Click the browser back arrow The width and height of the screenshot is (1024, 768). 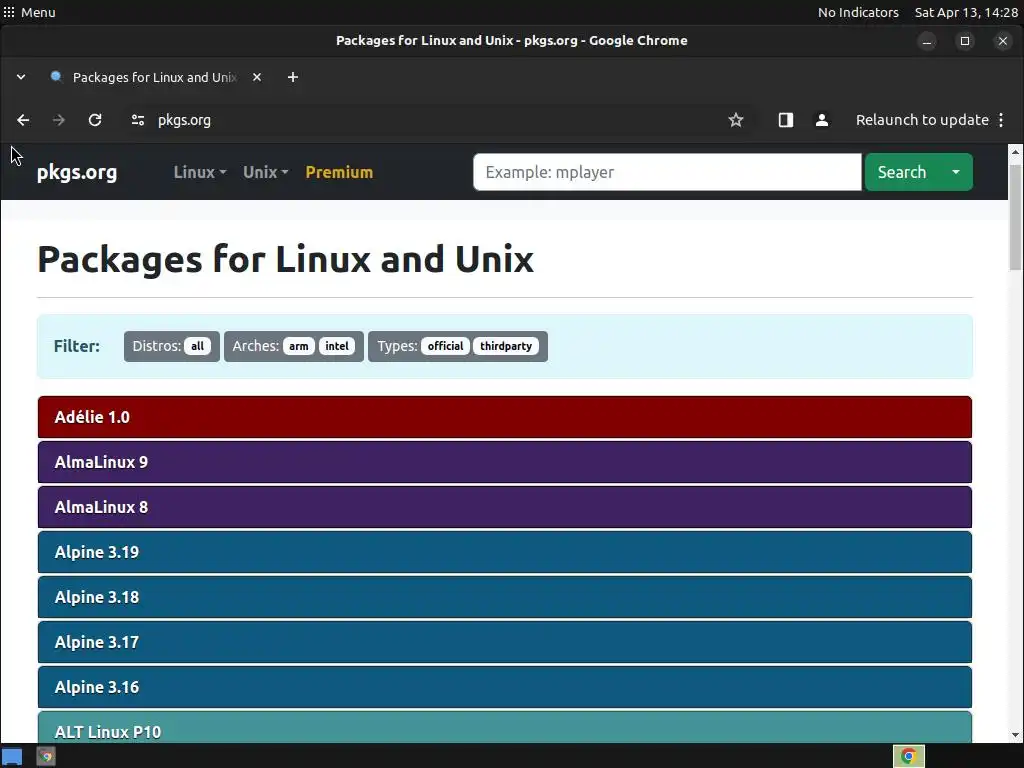(23, 120)
